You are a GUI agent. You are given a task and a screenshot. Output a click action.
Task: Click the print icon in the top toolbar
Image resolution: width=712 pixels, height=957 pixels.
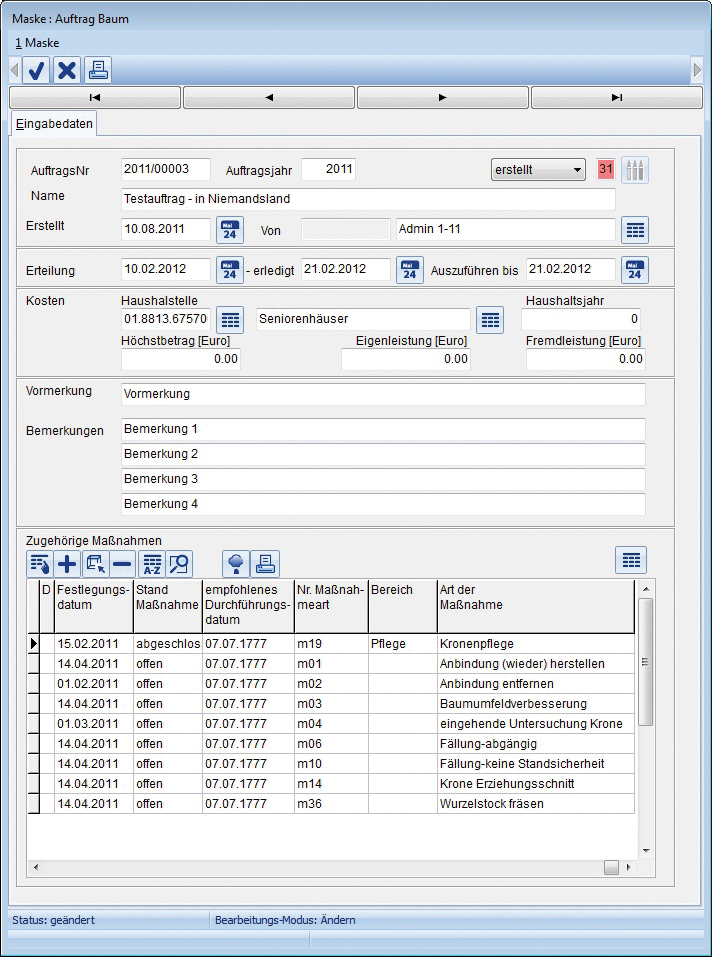pos(97,70)
